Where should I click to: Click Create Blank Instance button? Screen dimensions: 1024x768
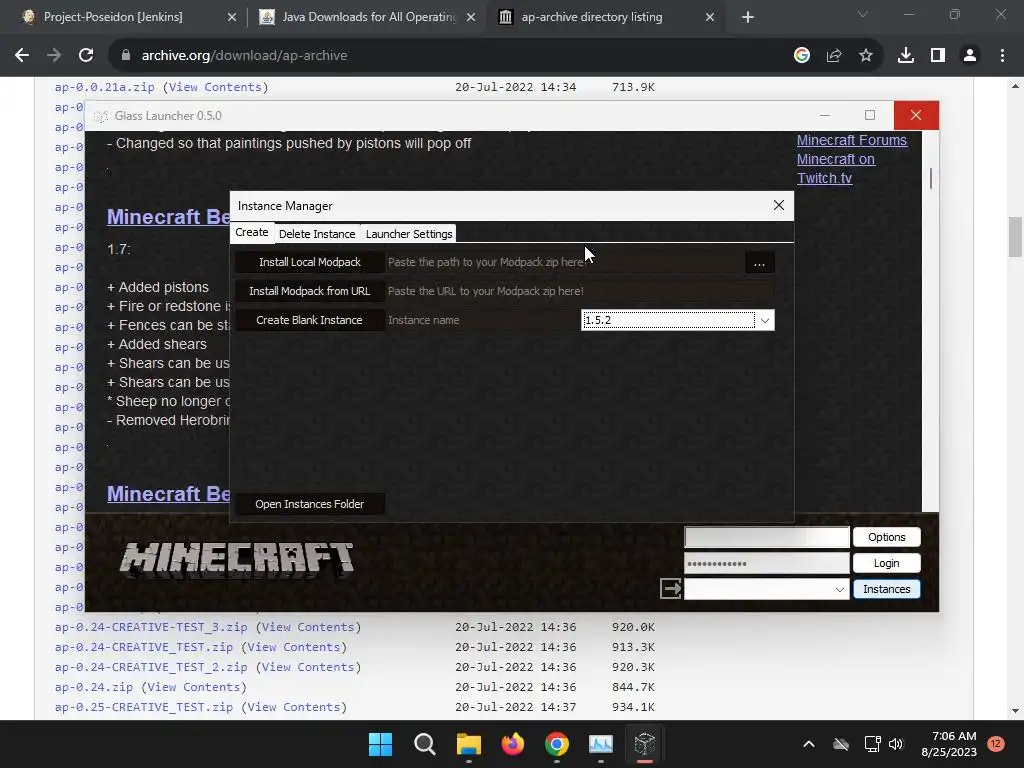[310, 320]
